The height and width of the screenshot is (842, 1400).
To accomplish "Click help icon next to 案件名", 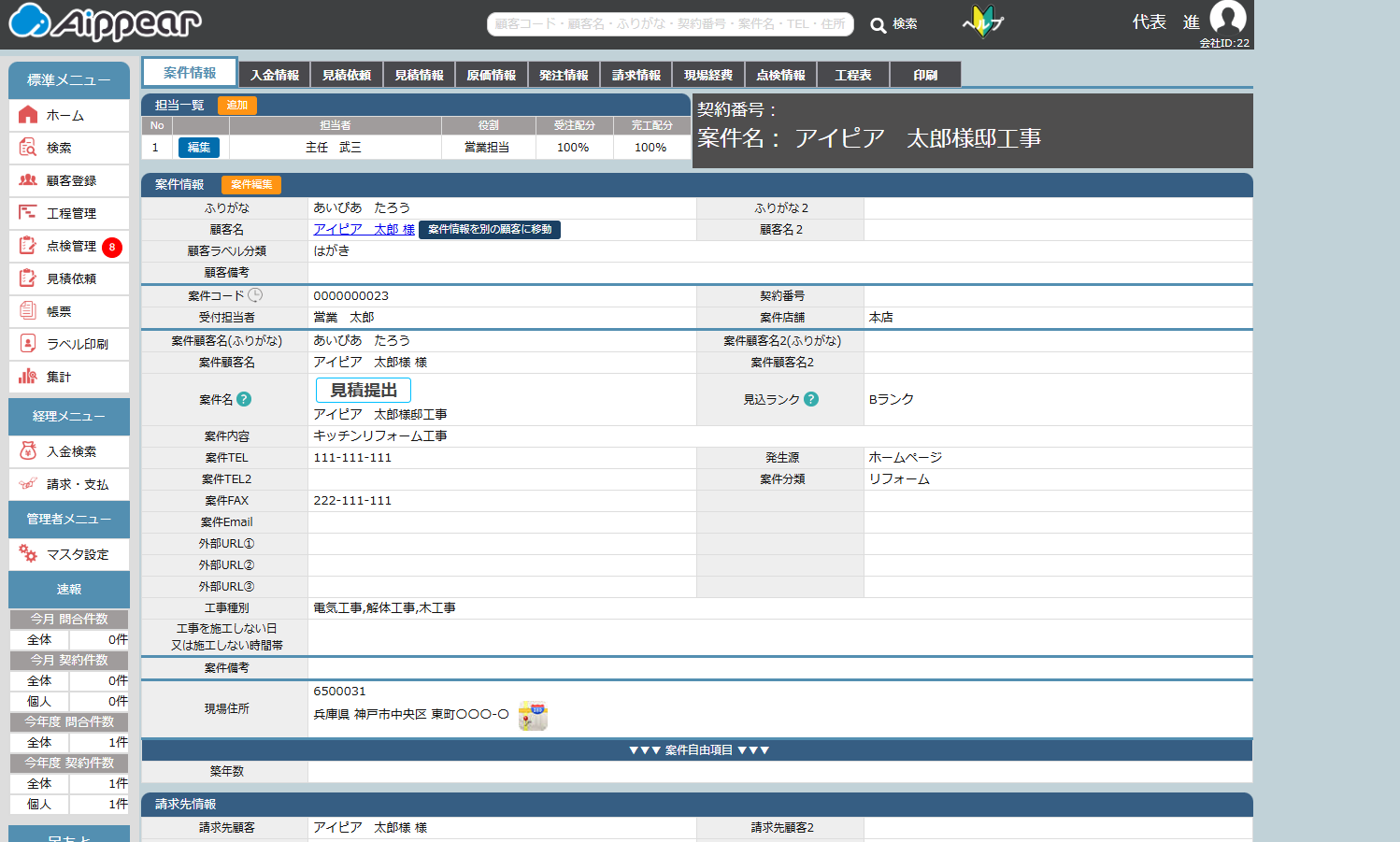I will coord(244,399).
